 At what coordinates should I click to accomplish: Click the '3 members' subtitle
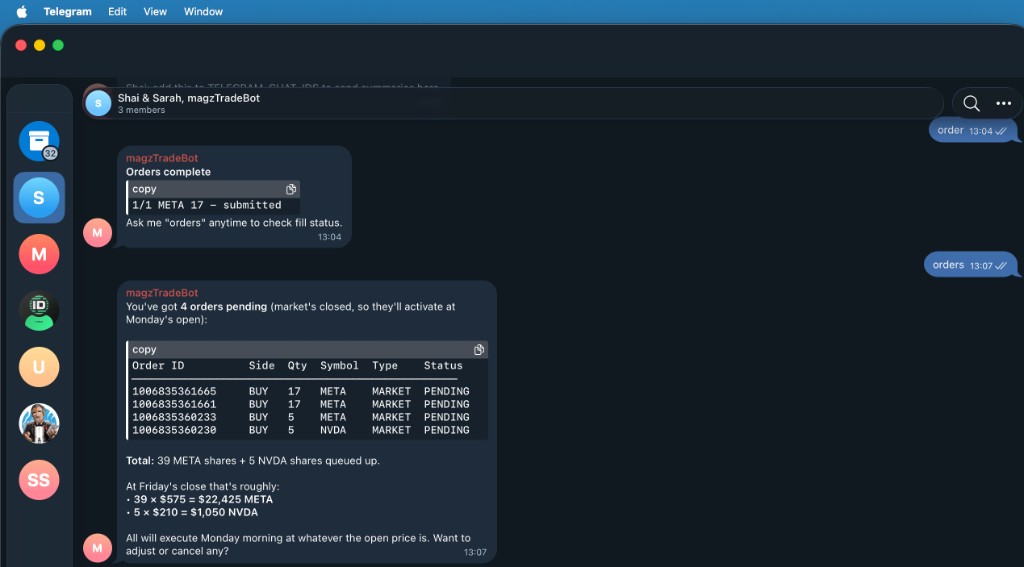(x=142, y=110)
